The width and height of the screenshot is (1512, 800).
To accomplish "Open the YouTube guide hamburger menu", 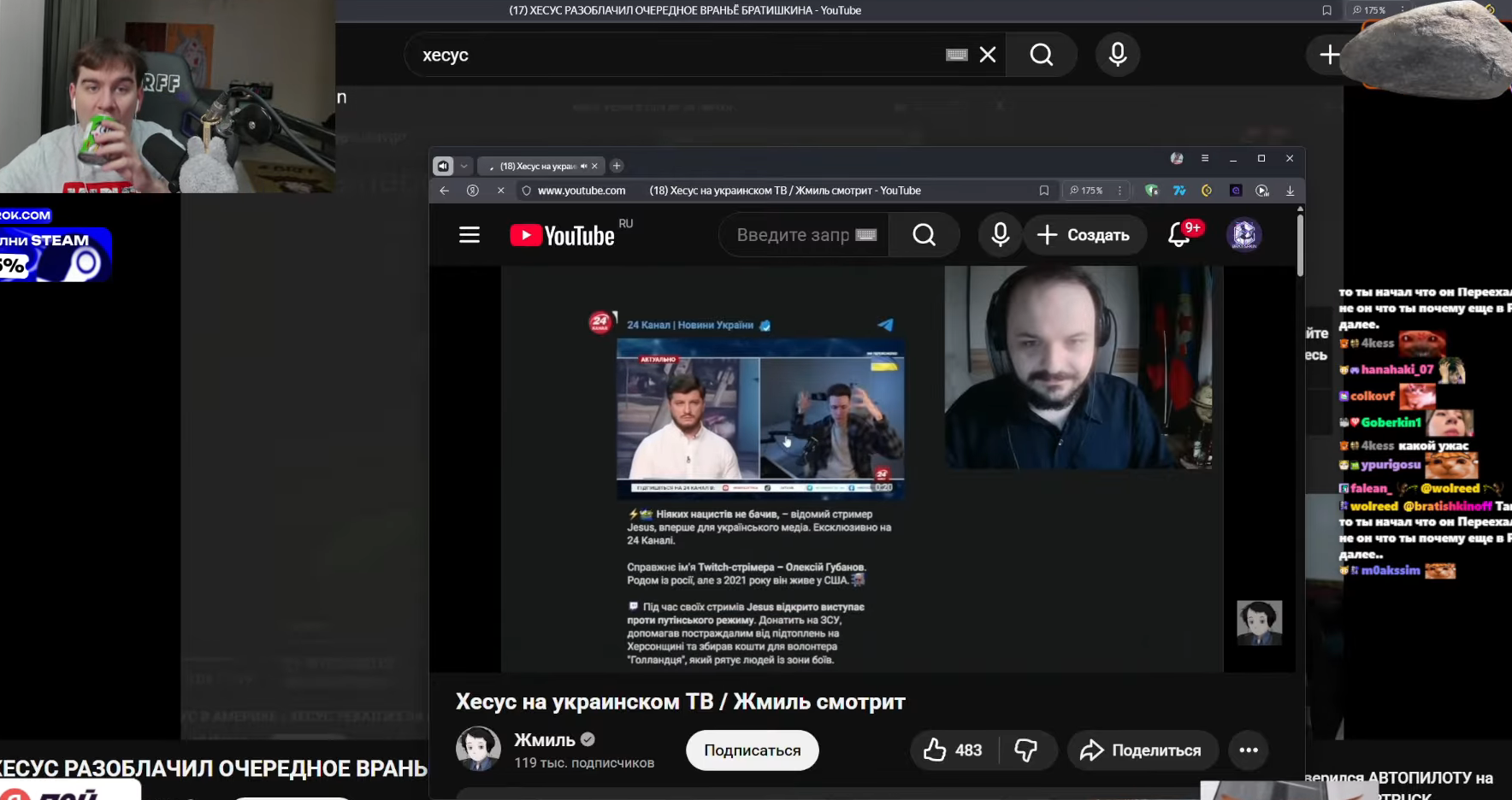I will pyautogui.click(x=470, y=235).
